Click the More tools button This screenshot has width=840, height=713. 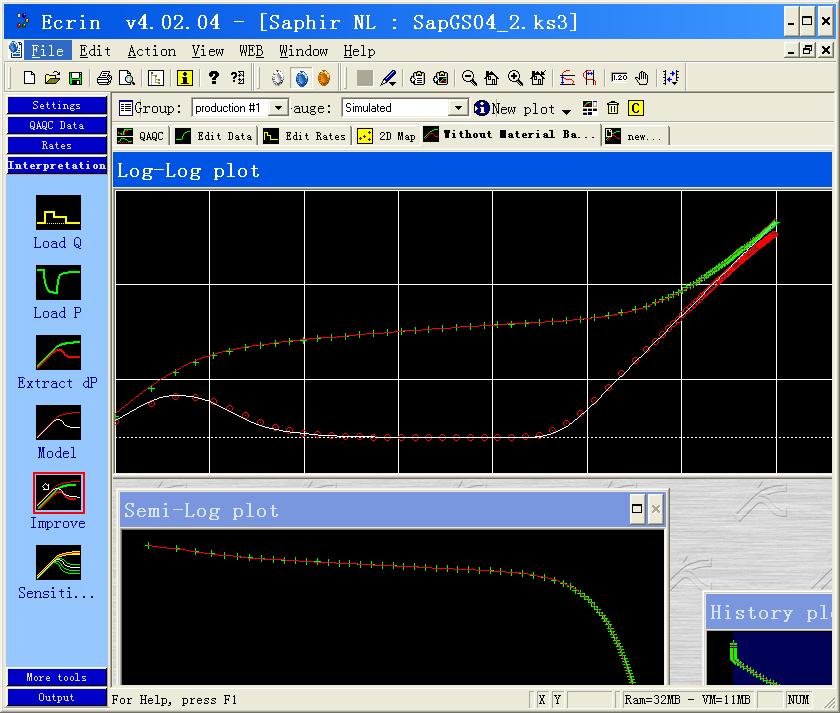[57, 677]
